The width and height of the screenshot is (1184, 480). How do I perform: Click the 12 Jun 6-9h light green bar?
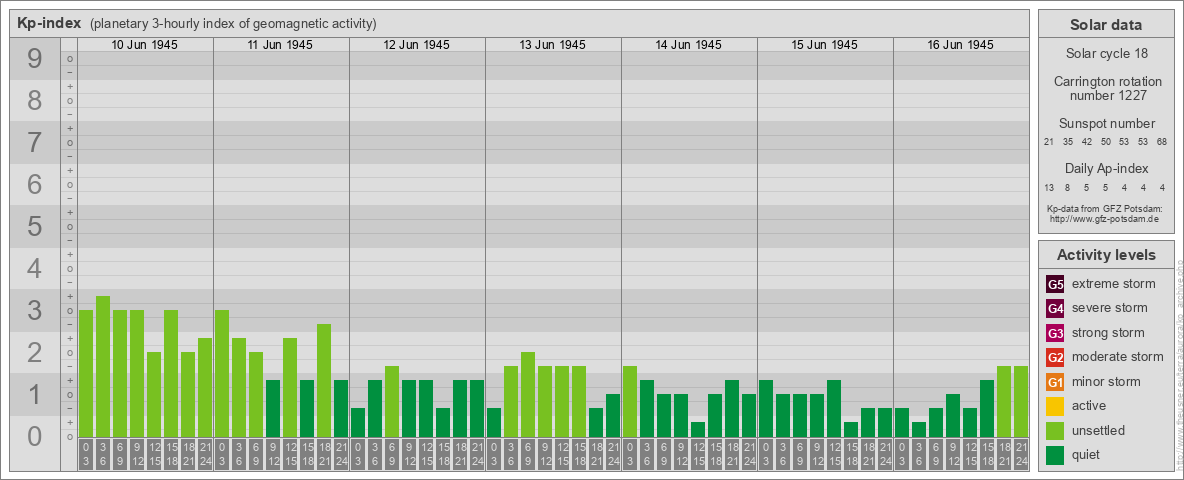tap(392, 402)
